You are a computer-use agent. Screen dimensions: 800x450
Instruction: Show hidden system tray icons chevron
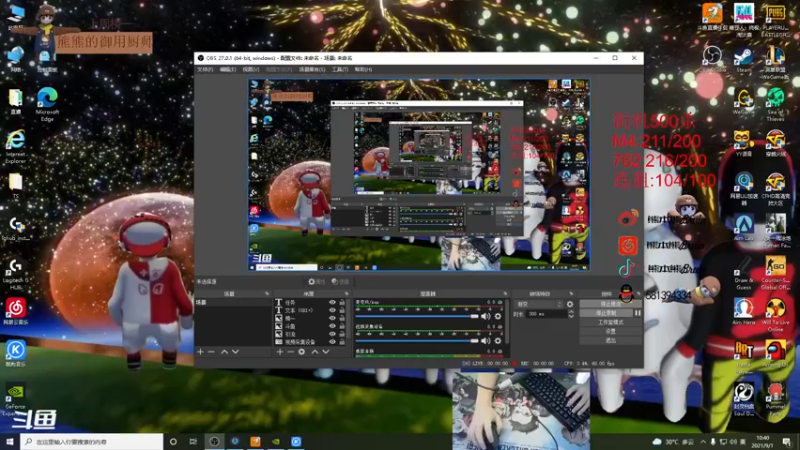pyautogui.click(x=703, y=441)
